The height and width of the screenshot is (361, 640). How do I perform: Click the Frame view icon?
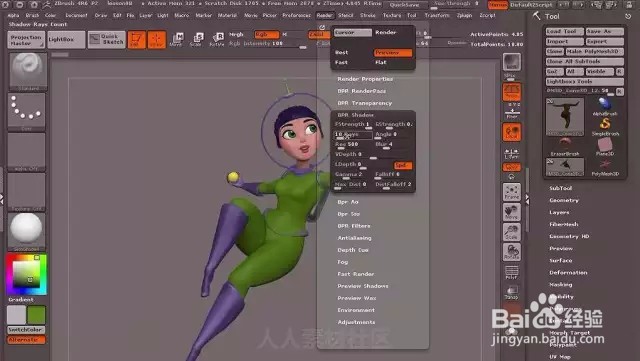click(512, 192)
